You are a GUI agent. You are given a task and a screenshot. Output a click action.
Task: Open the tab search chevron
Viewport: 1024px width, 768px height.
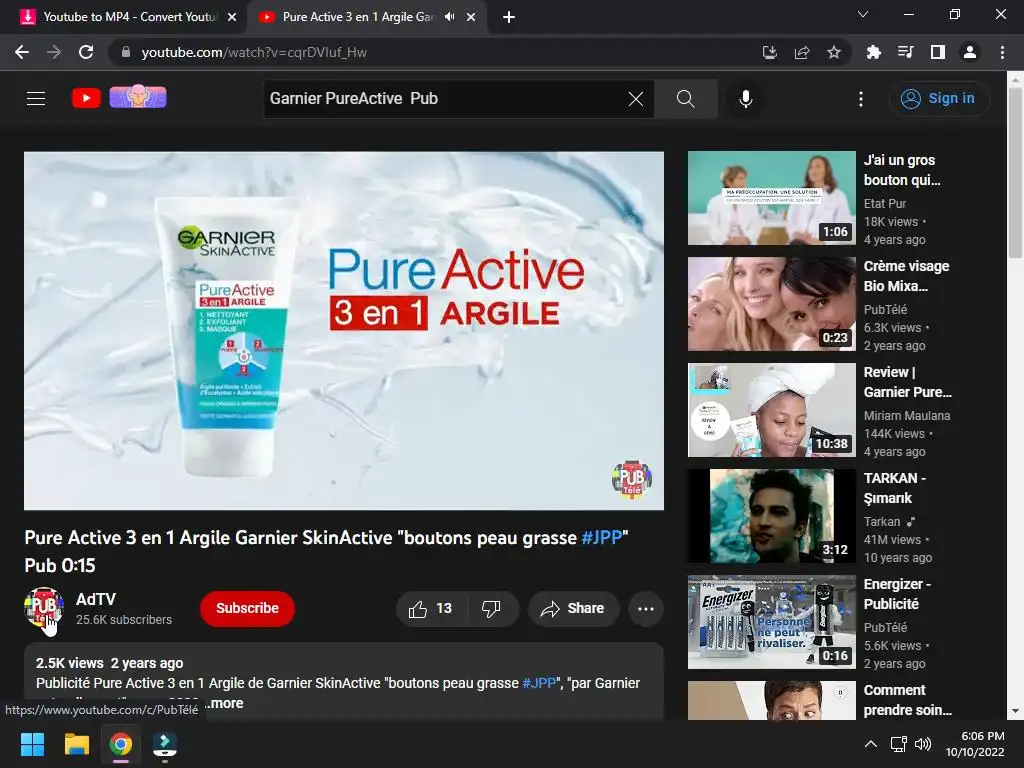862,14
